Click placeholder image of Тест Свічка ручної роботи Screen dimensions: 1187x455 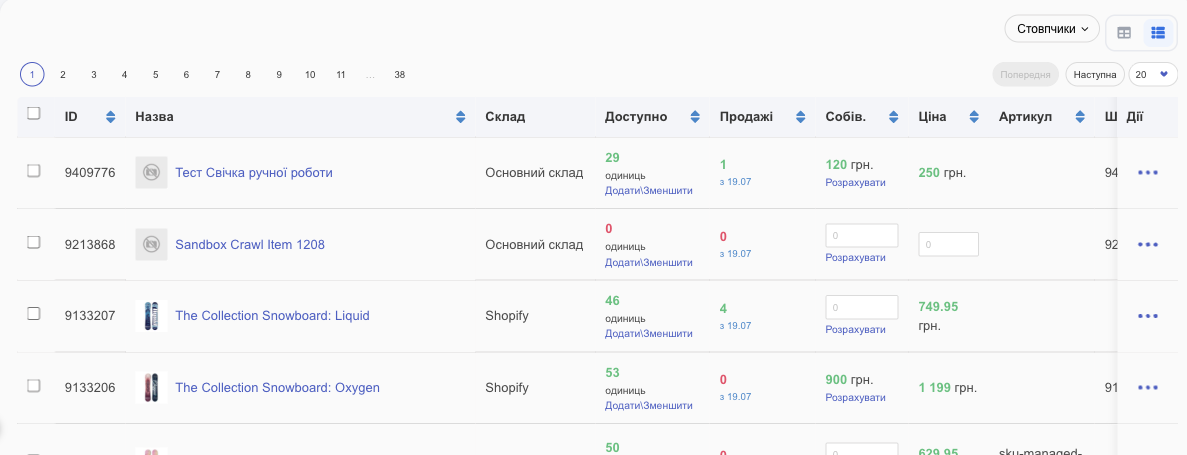click(x=151, y=173)
